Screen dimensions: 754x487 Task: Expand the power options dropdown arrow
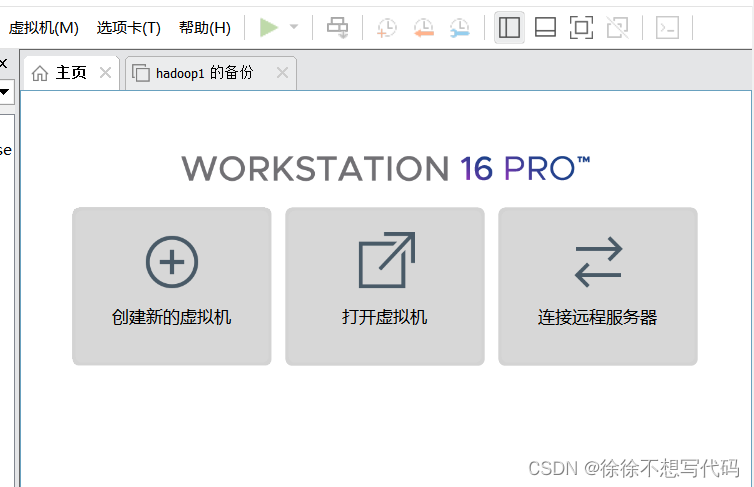coord(294,27)
